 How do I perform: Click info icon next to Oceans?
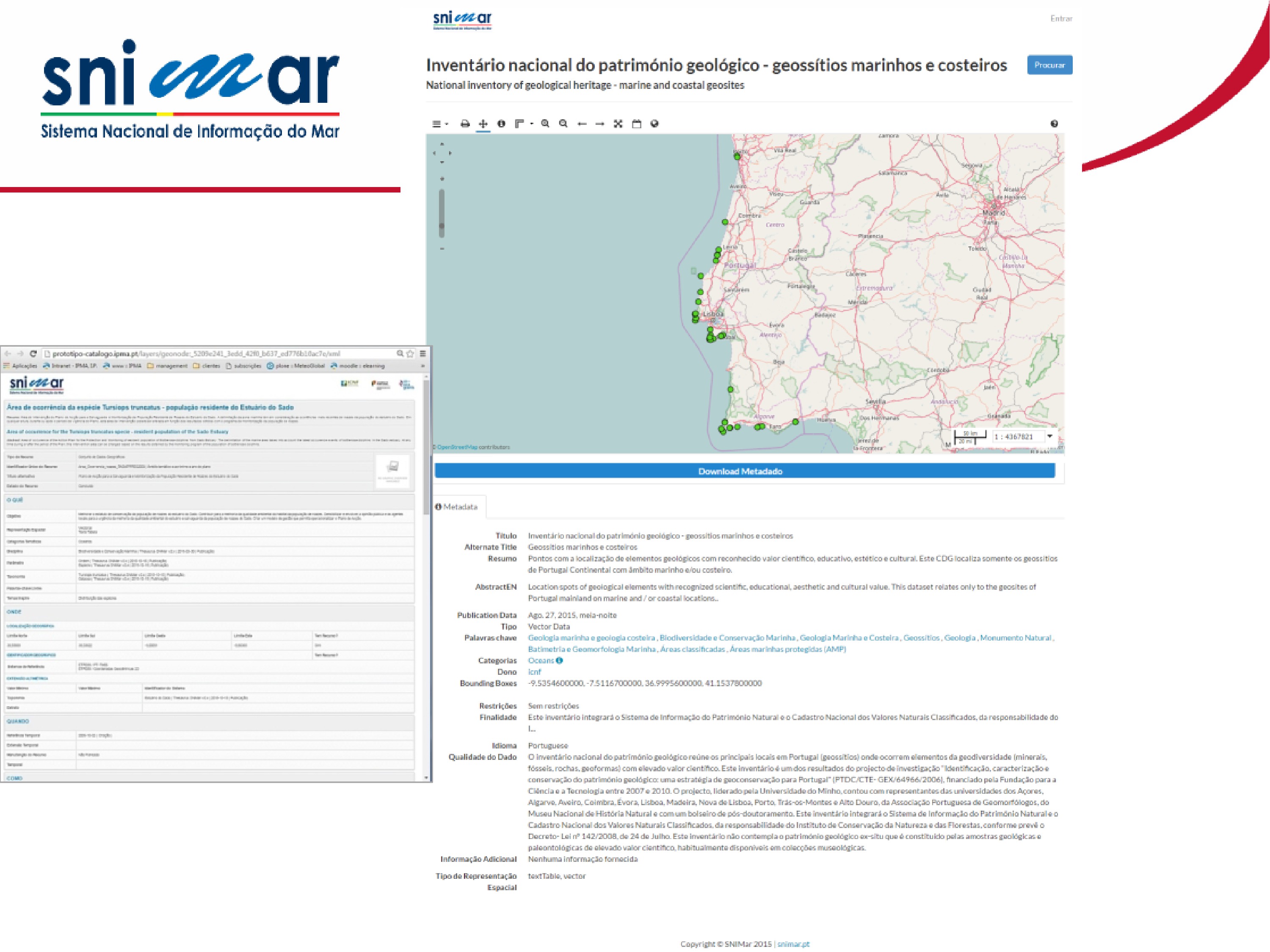tap(560, 660)
